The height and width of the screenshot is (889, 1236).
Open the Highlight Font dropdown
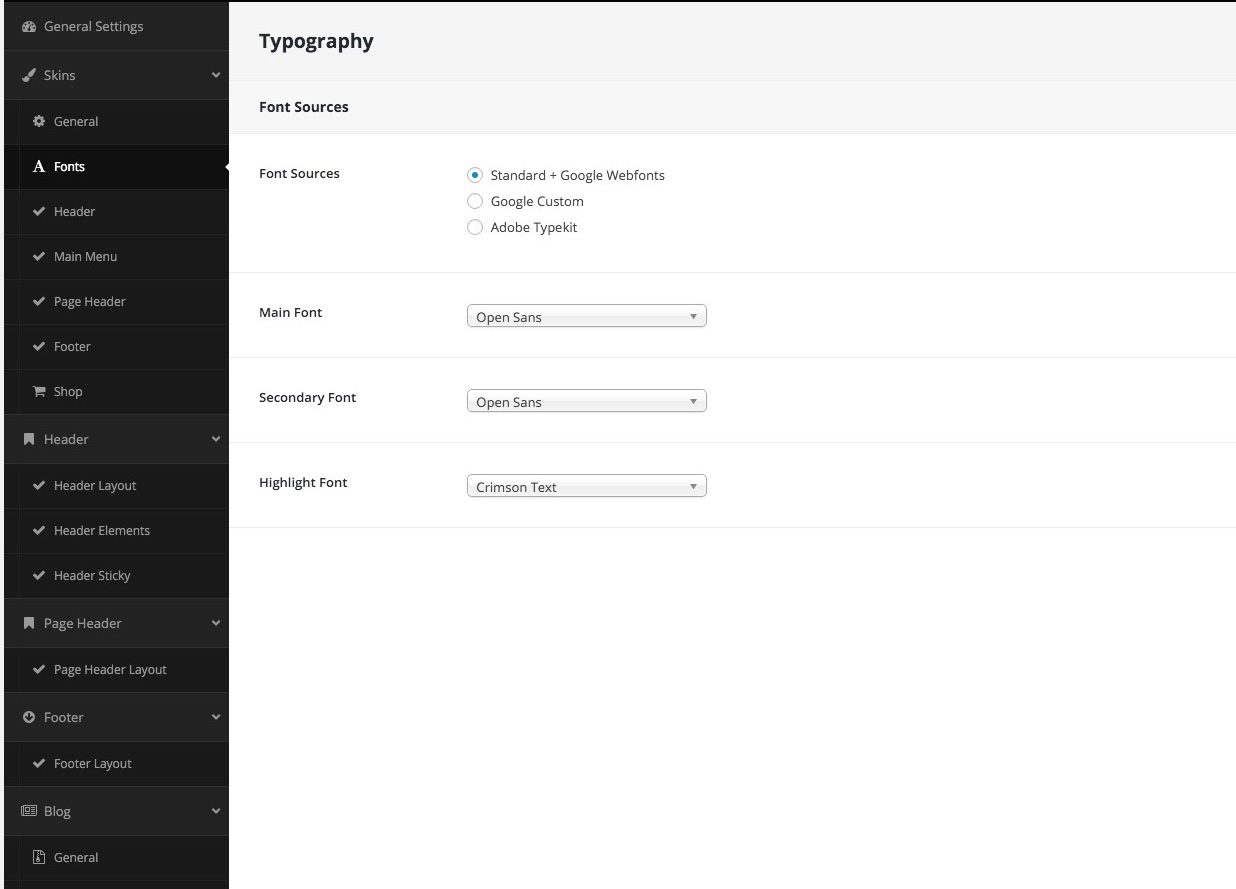586,487
